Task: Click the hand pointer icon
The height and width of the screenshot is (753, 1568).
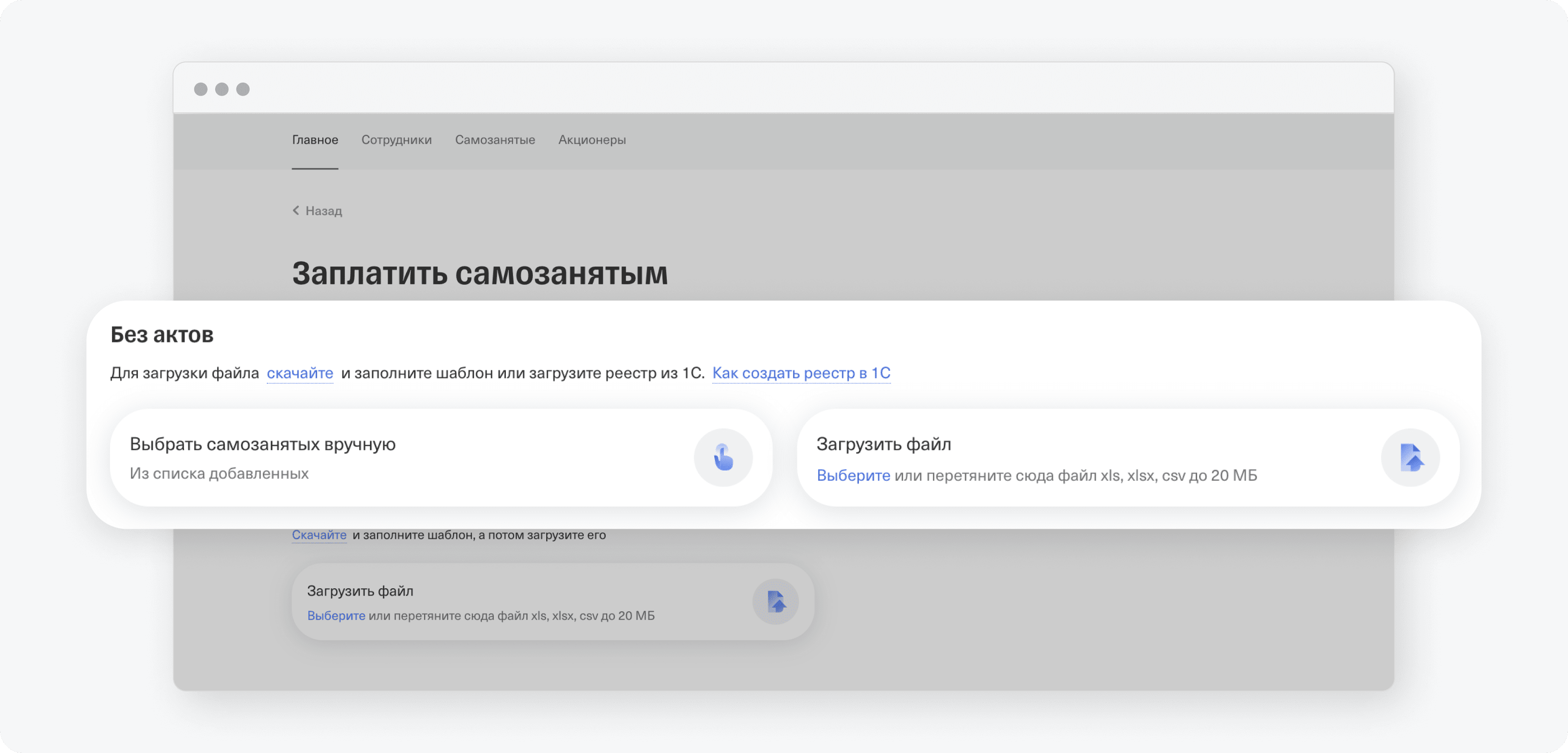Action: click(723, 458)
